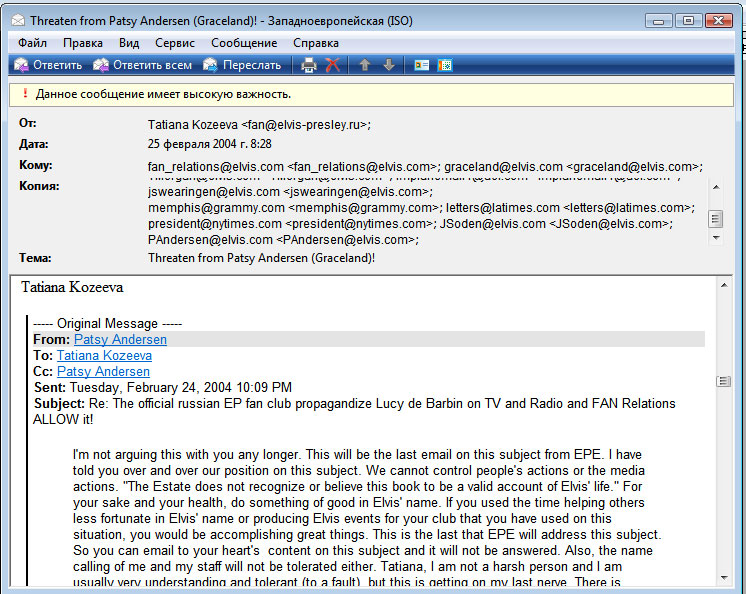Click the subject text in the Тема field
Screen dimensions: 746x594
[x=261, y=258]
